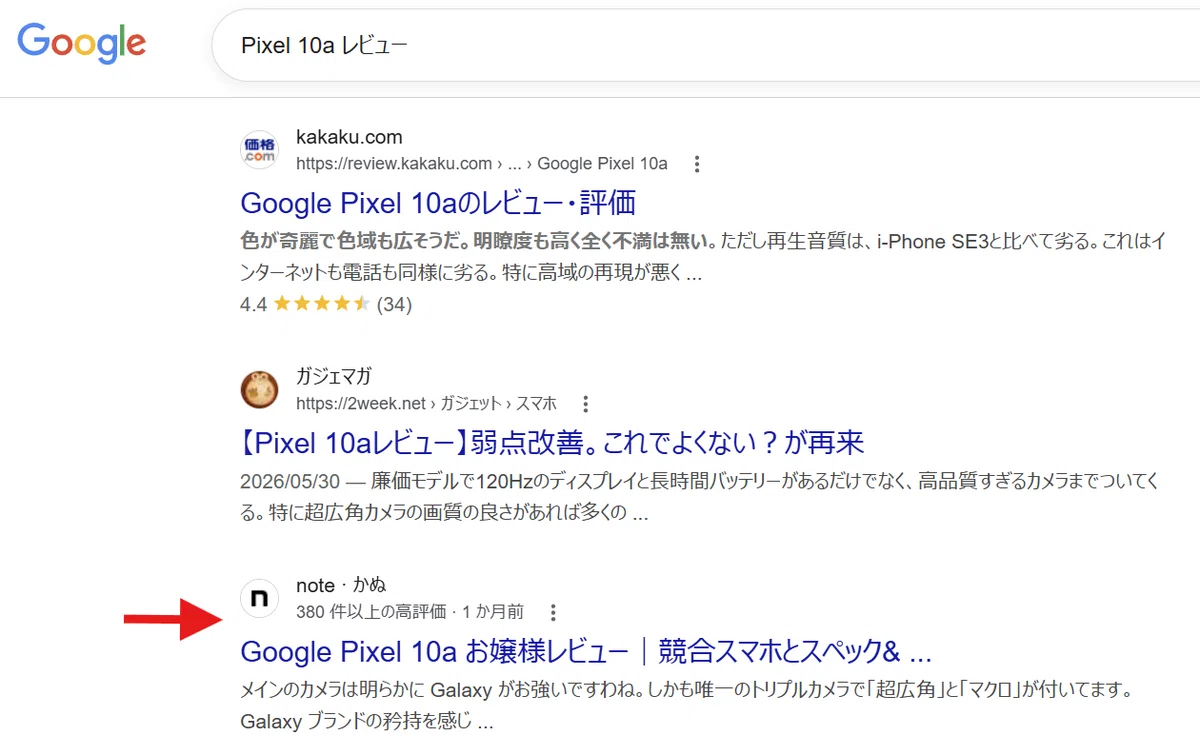Click the kakaku.com site favicon
1200x752 pixels.
point(260,150)
